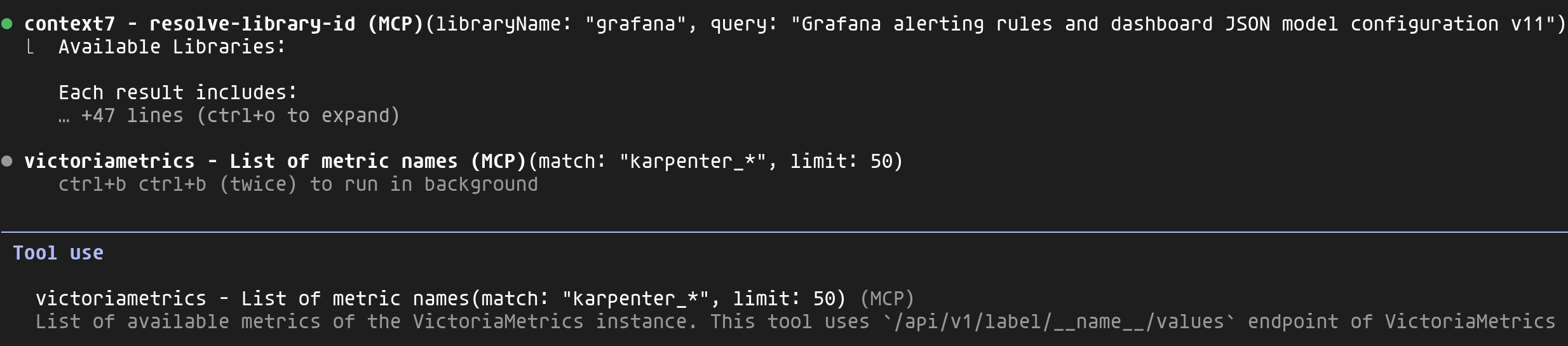Screen dimensions: 1568x346
Task: Click the green status dot beside context7
Action: coord(7,24)
